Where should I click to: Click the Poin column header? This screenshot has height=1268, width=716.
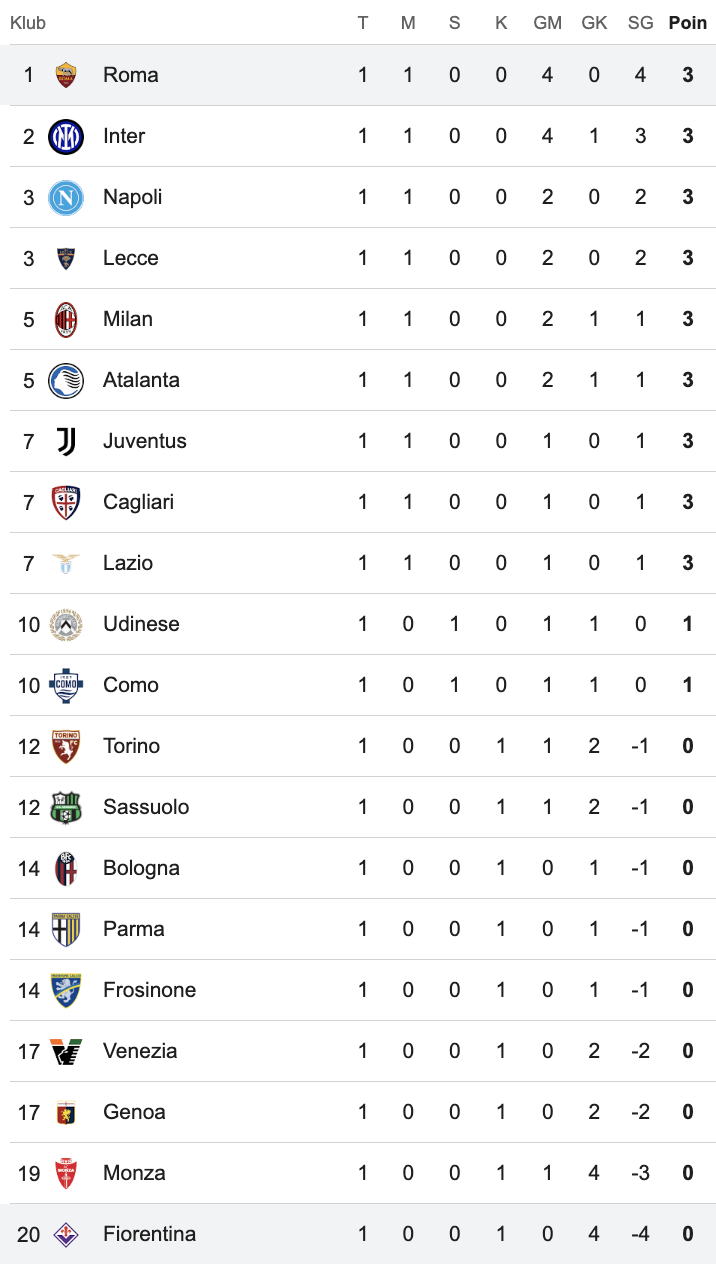pyautogui.click(x=688, y=23)
